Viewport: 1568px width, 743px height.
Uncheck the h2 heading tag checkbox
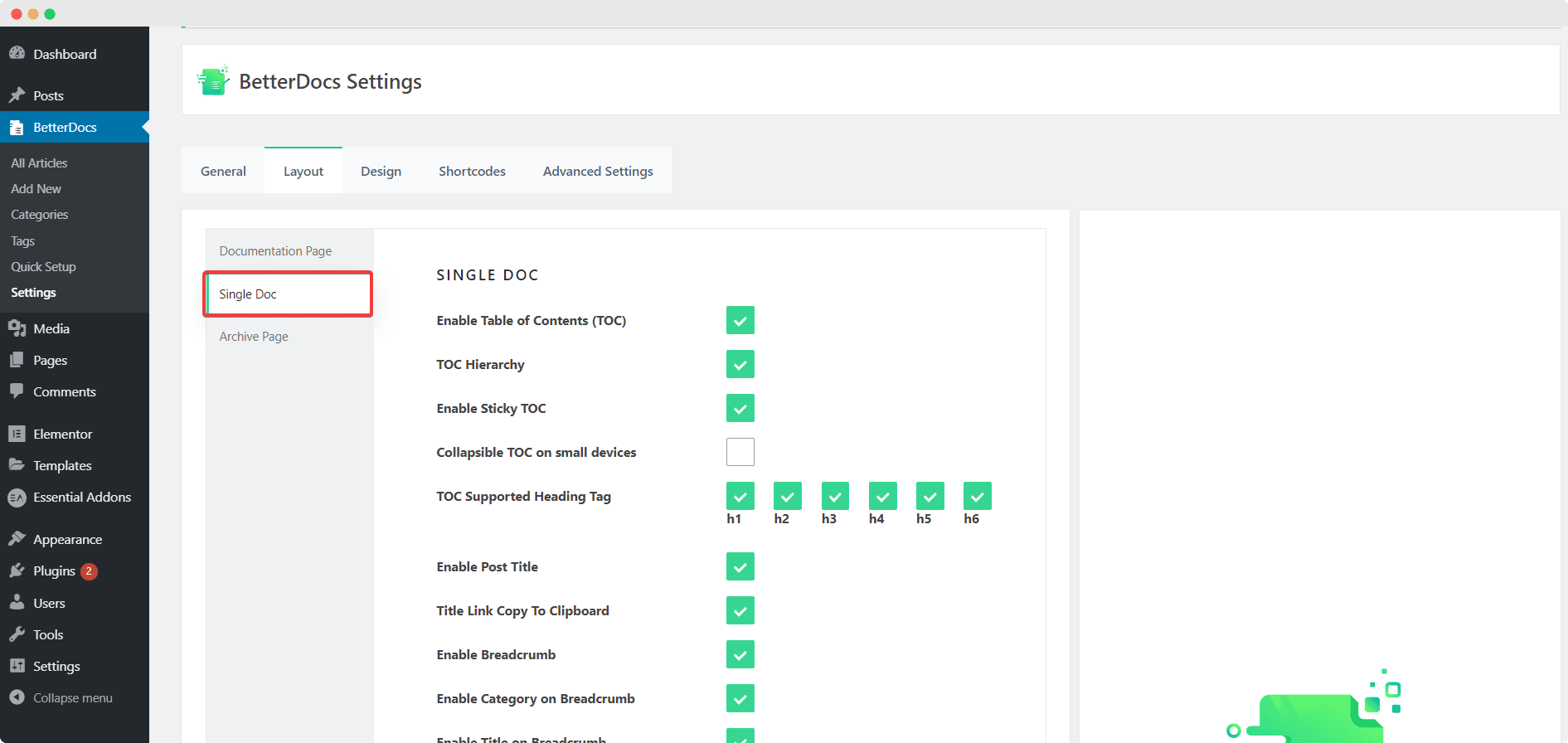tap(788, 496)
